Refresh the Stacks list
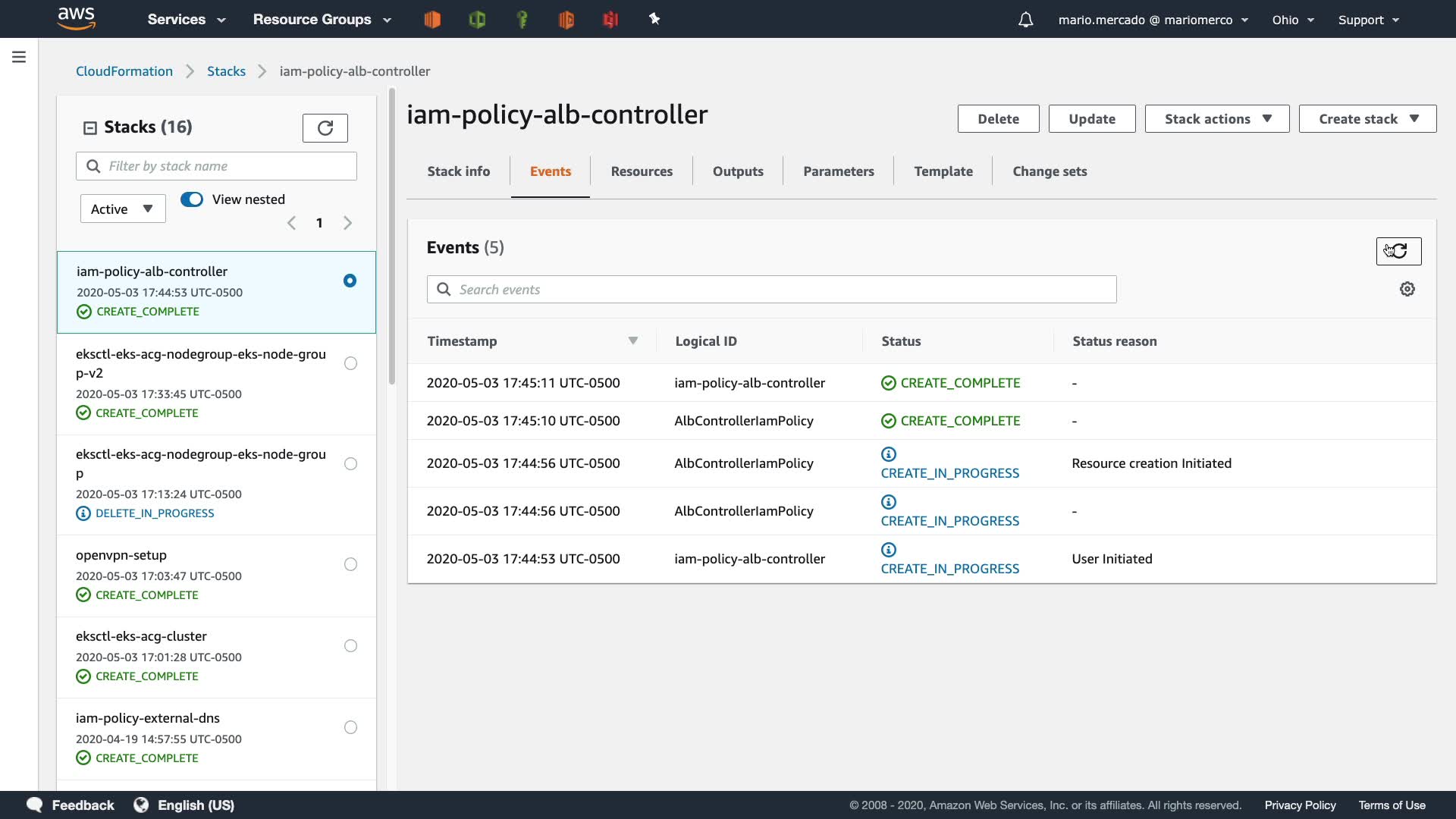Screen dimensions: 1456x819 325,128
